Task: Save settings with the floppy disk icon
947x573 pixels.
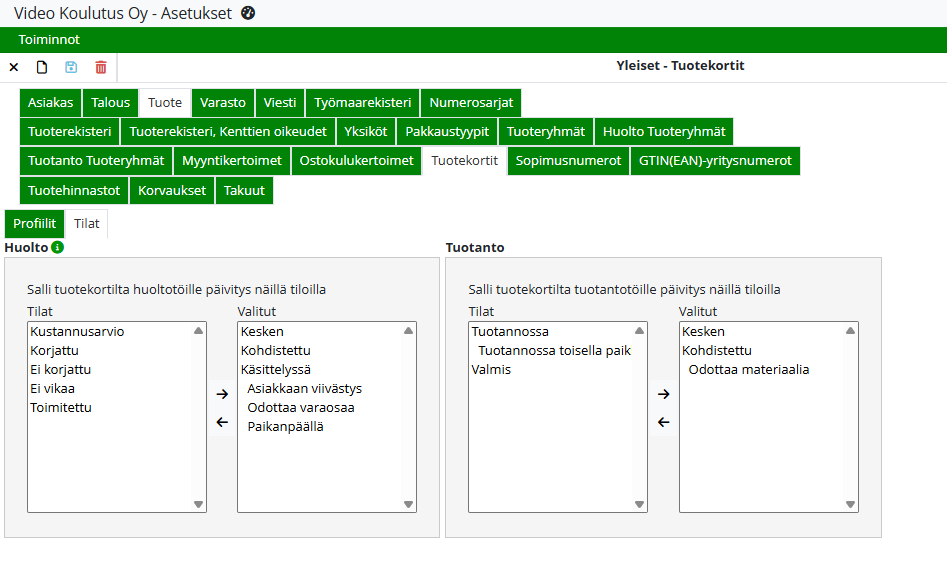Action: tap(71, 67)
